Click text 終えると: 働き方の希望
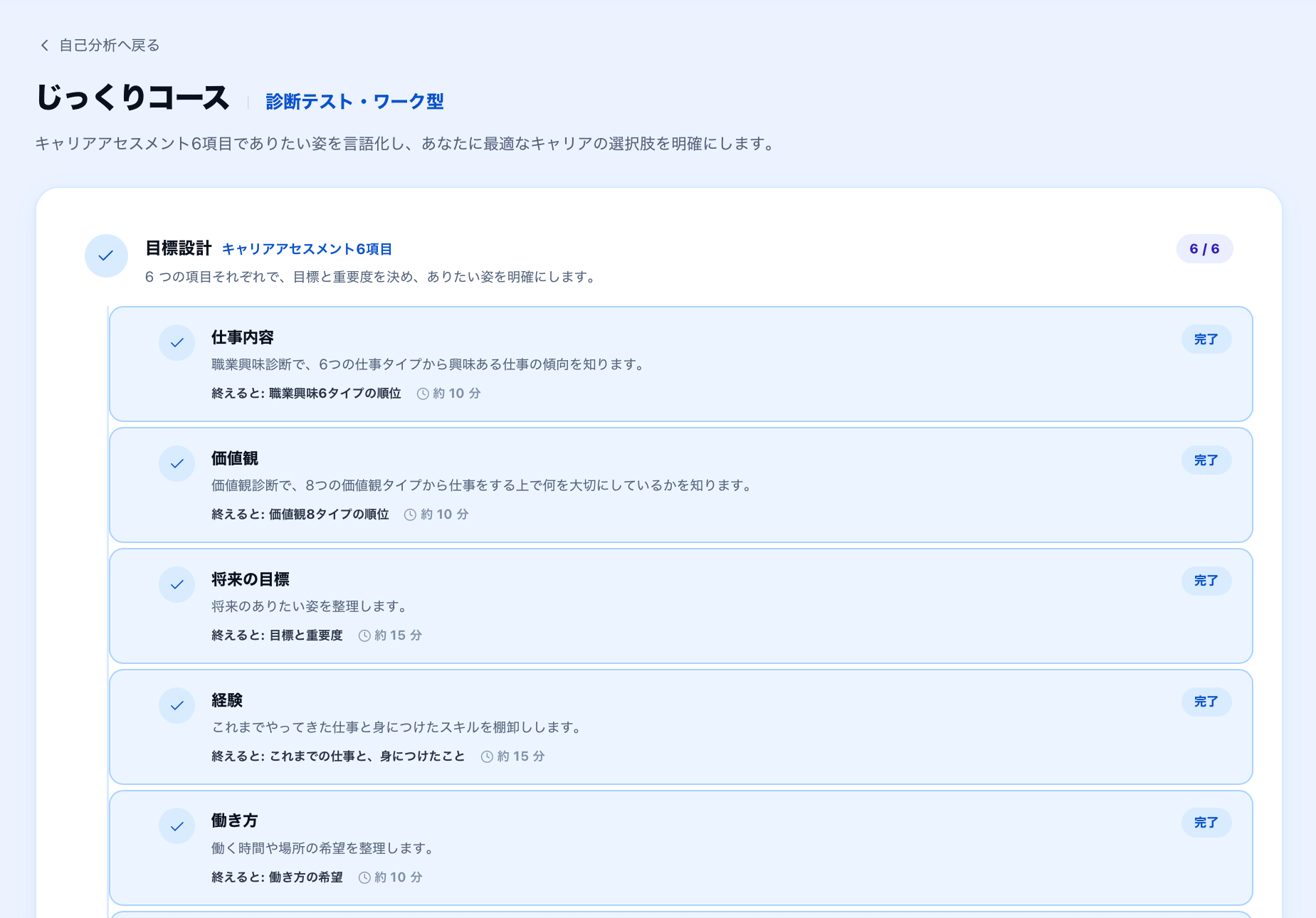Image resolution: width=1316 pixels, height=918 pixels. point(277,877)
